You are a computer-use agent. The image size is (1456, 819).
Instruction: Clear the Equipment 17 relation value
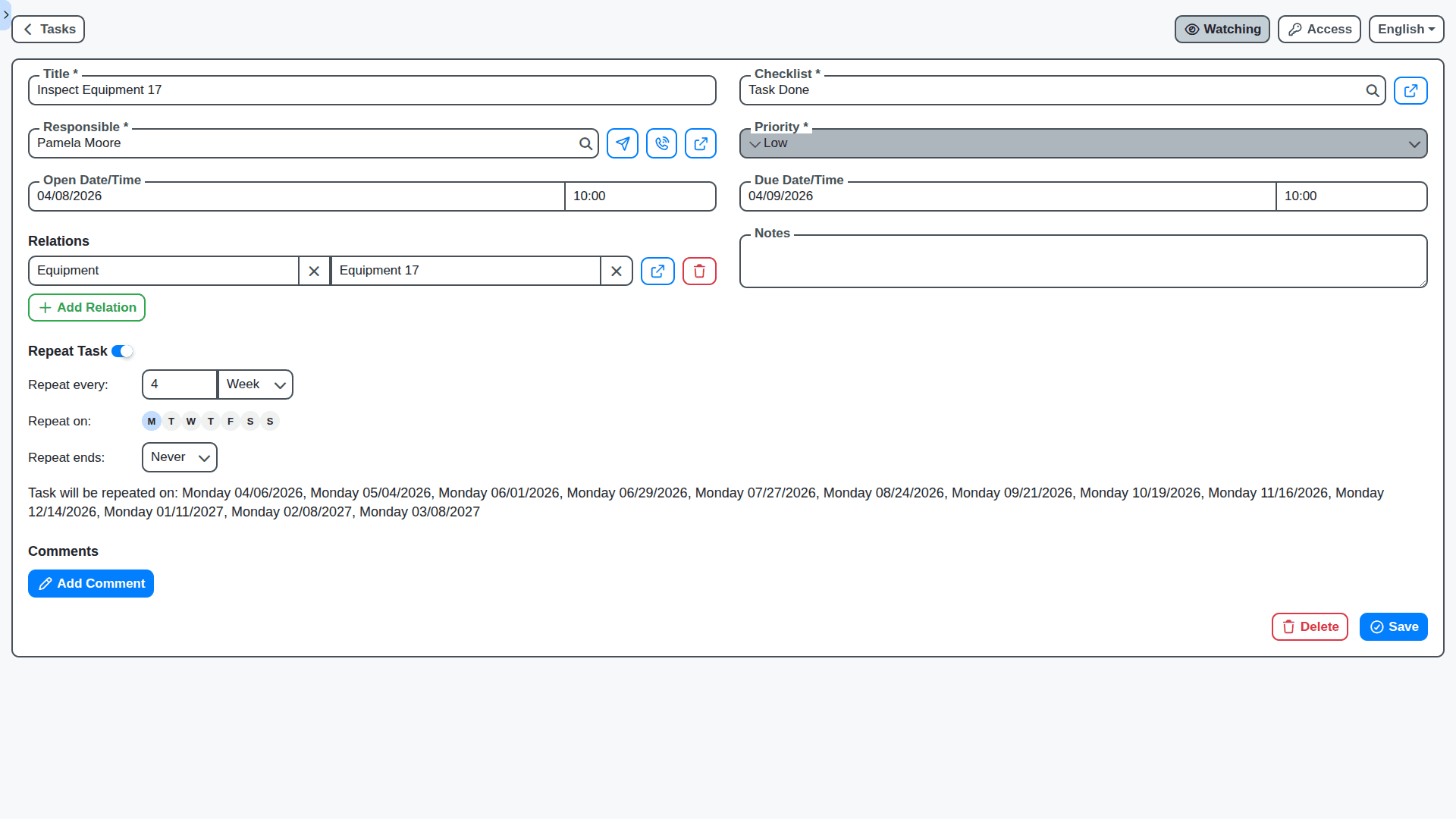617,271
